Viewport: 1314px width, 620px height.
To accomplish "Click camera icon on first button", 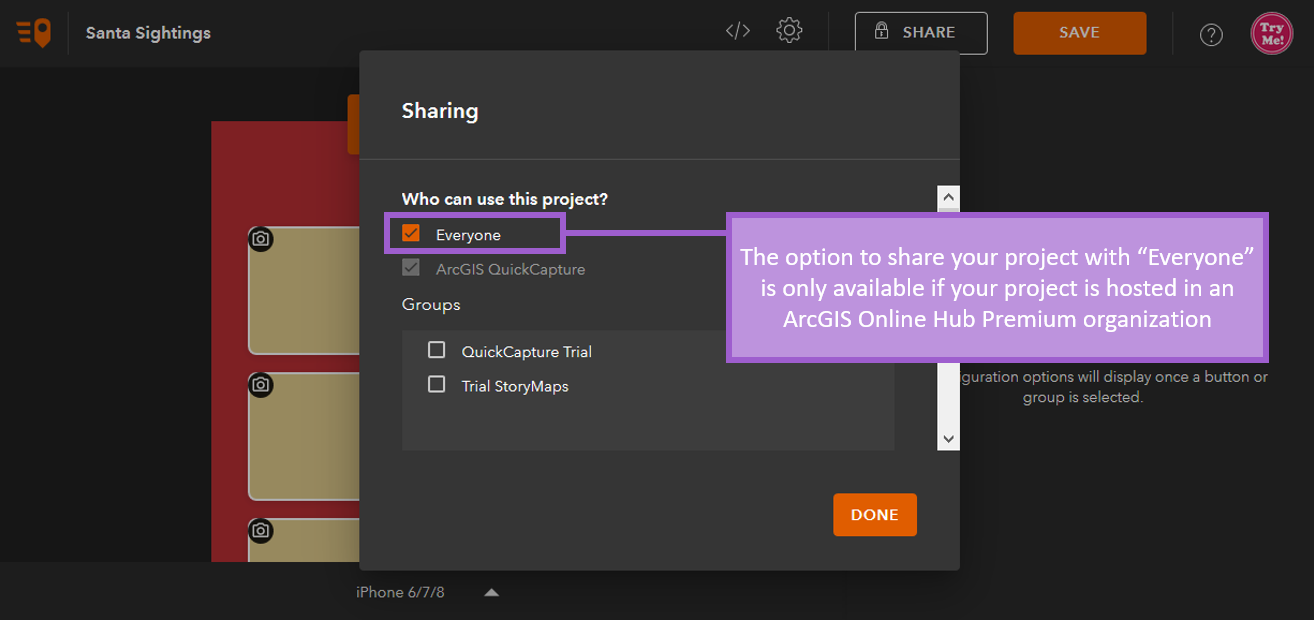I will (x=261, y=239).
